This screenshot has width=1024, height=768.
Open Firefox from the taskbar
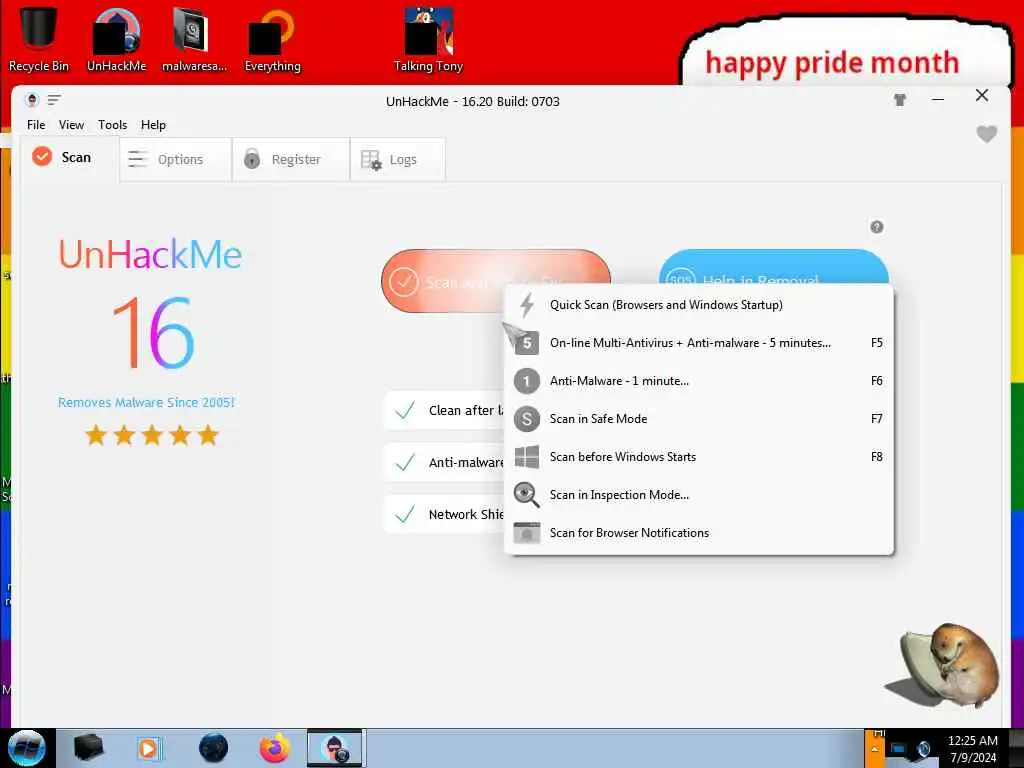point(274,748)
